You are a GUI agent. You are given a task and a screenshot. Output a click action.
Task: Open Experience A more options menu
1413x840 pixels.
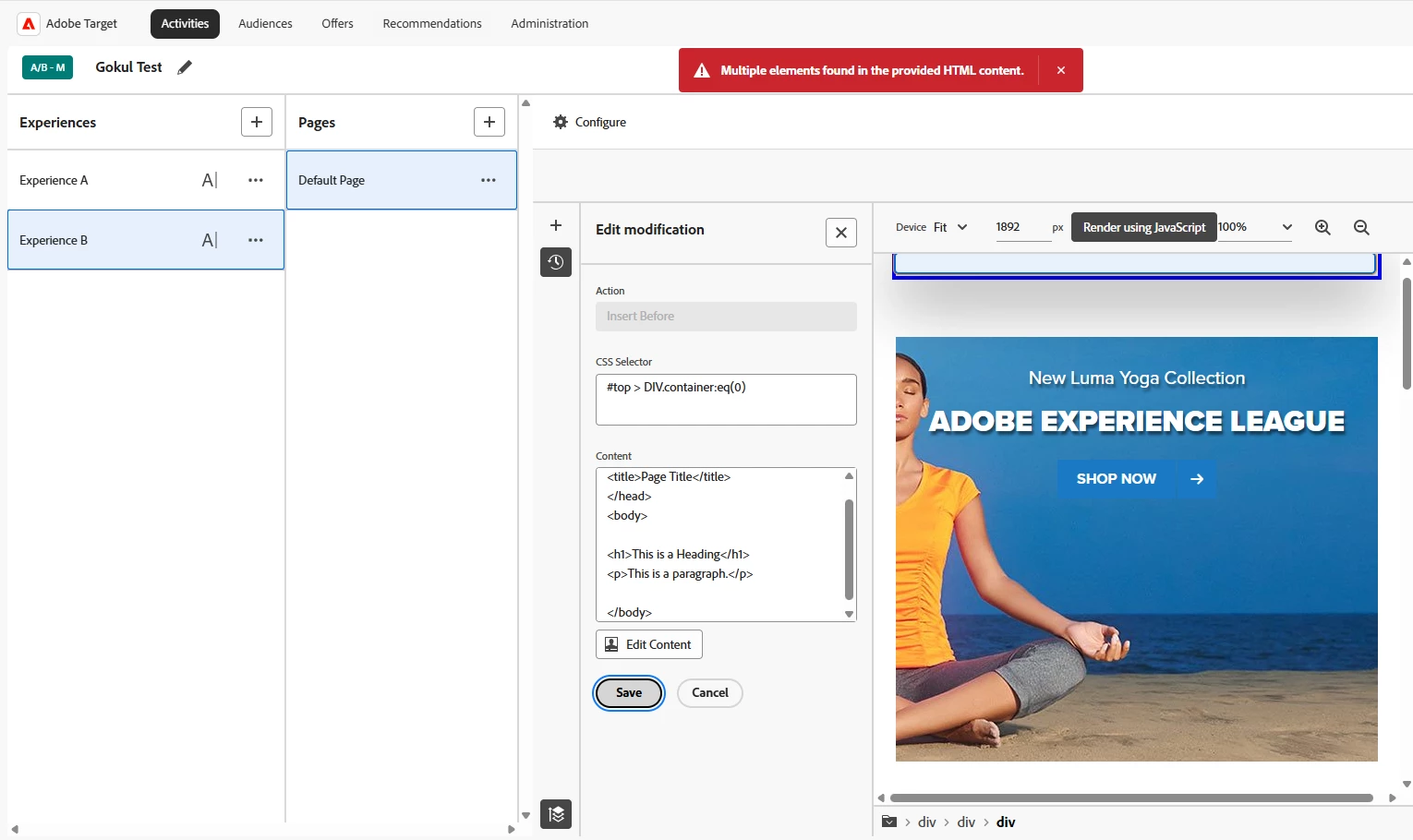256,180
